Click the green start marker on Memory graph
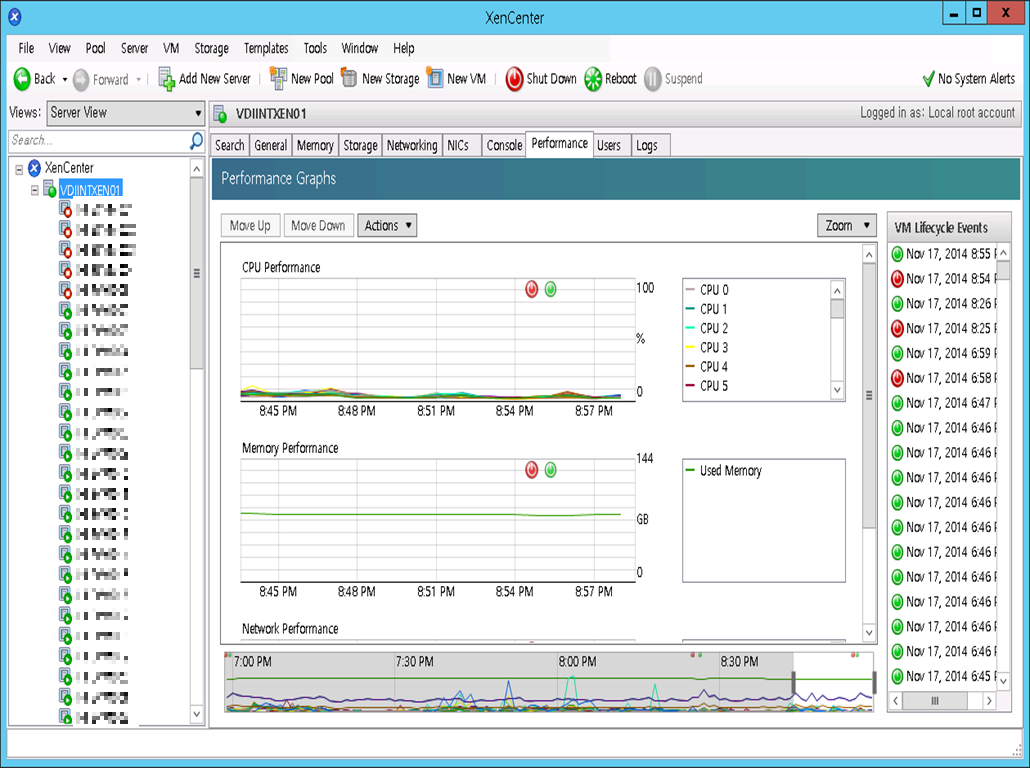The width and height of the screenshot is (1030, 768). coord(550,470)
